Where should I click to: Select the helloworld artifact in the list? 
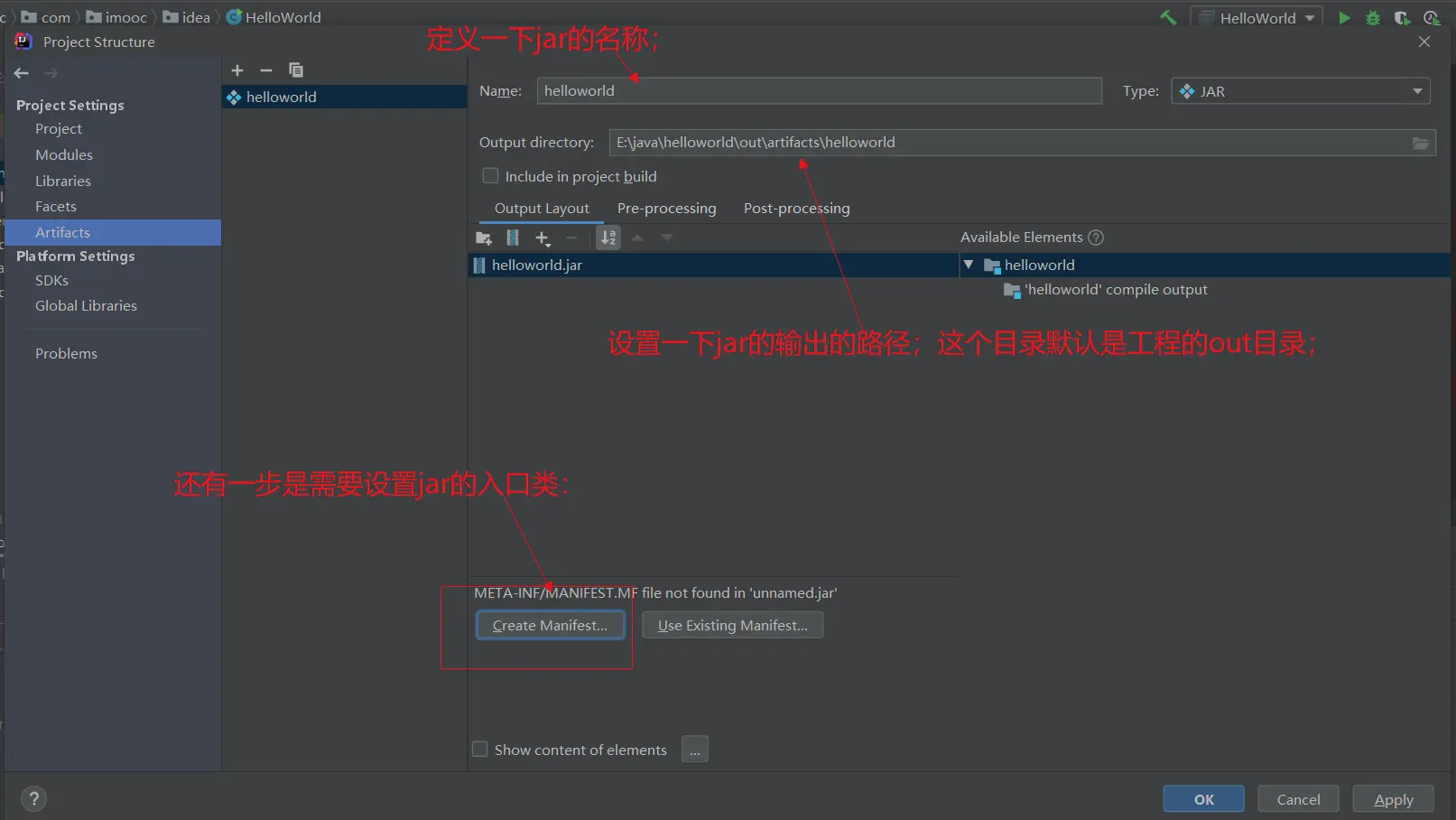click(344, 97)
